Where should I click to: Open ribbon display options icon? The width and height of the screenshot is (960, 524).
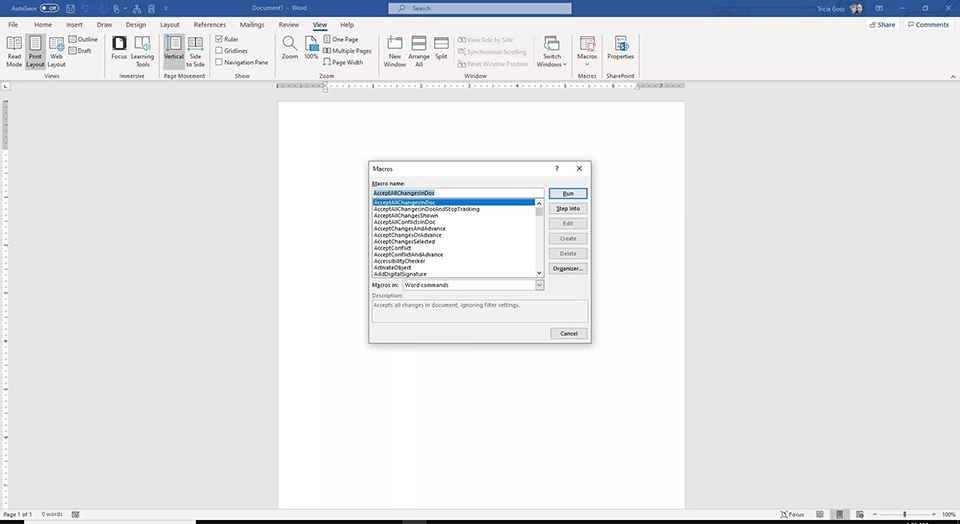coord(879,9)
